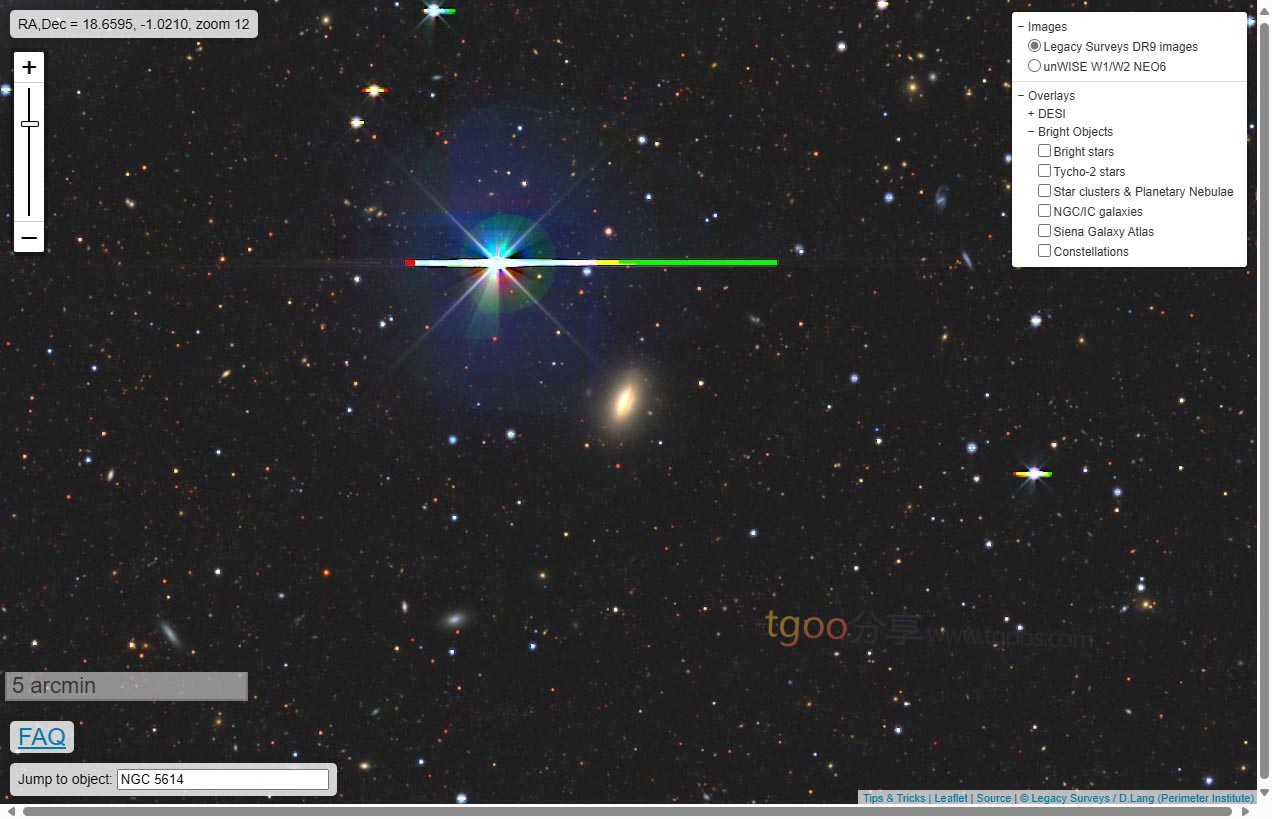This screenshot has width=1272, height=819.
Task: Open the Tips & Tricks link
Action: pyautogui.click(x=894, y=798)
